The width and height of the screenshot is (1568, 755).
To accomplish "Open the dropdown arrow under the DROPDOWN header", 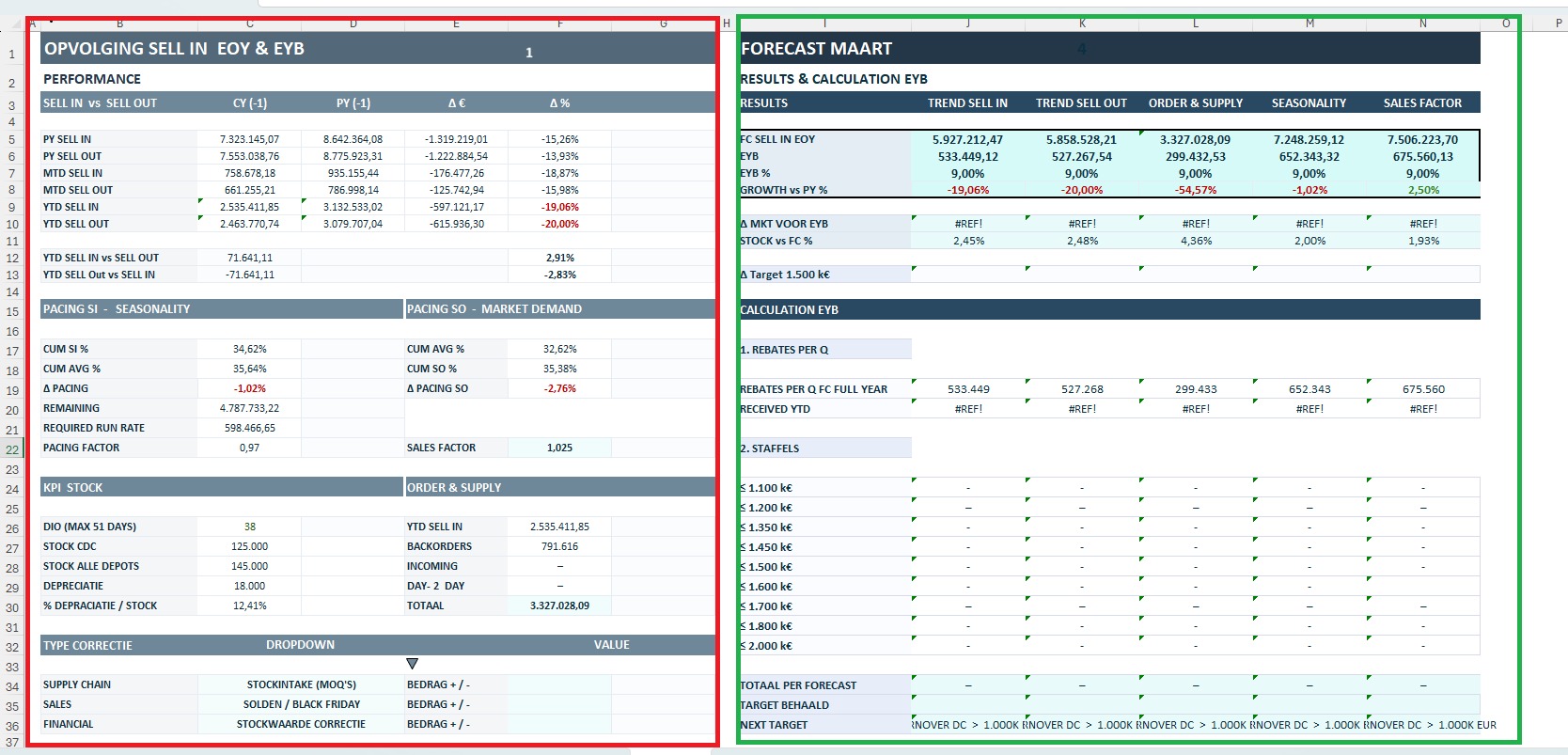I will pyautogui.click(x=412, y=664).
